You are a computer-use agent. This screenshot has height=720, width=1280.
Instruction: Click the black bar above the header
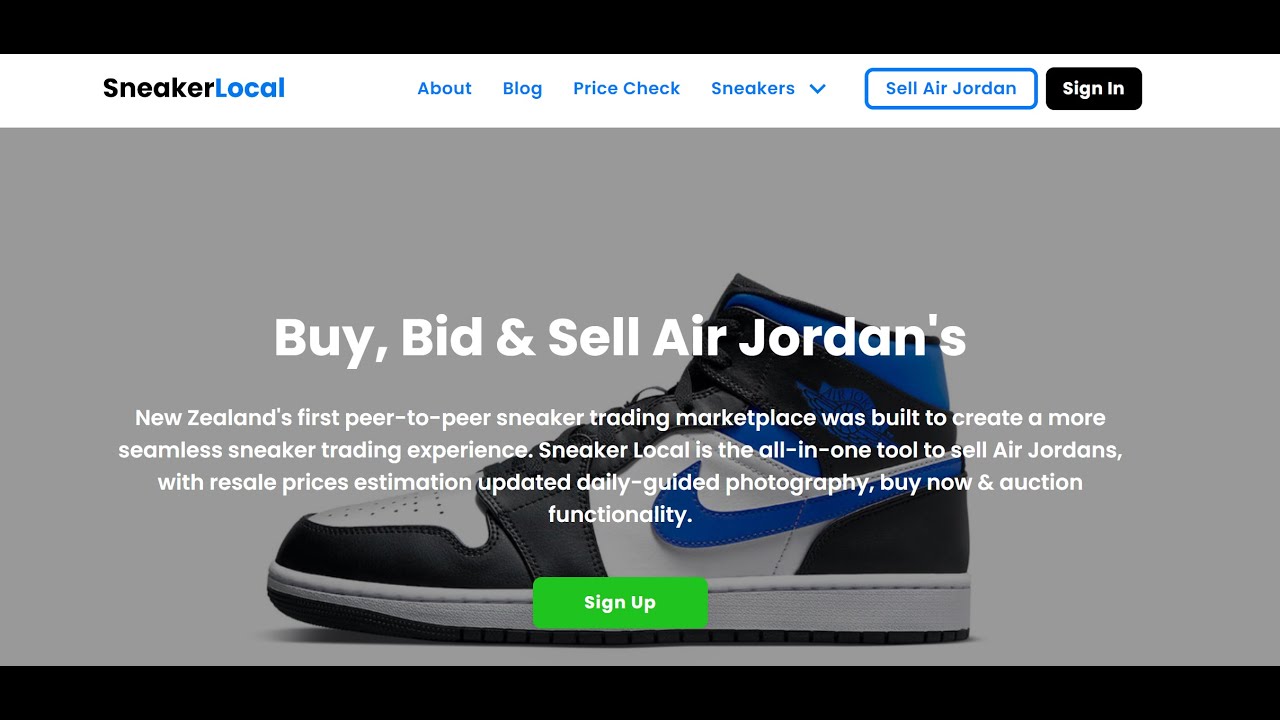[640, 27]
